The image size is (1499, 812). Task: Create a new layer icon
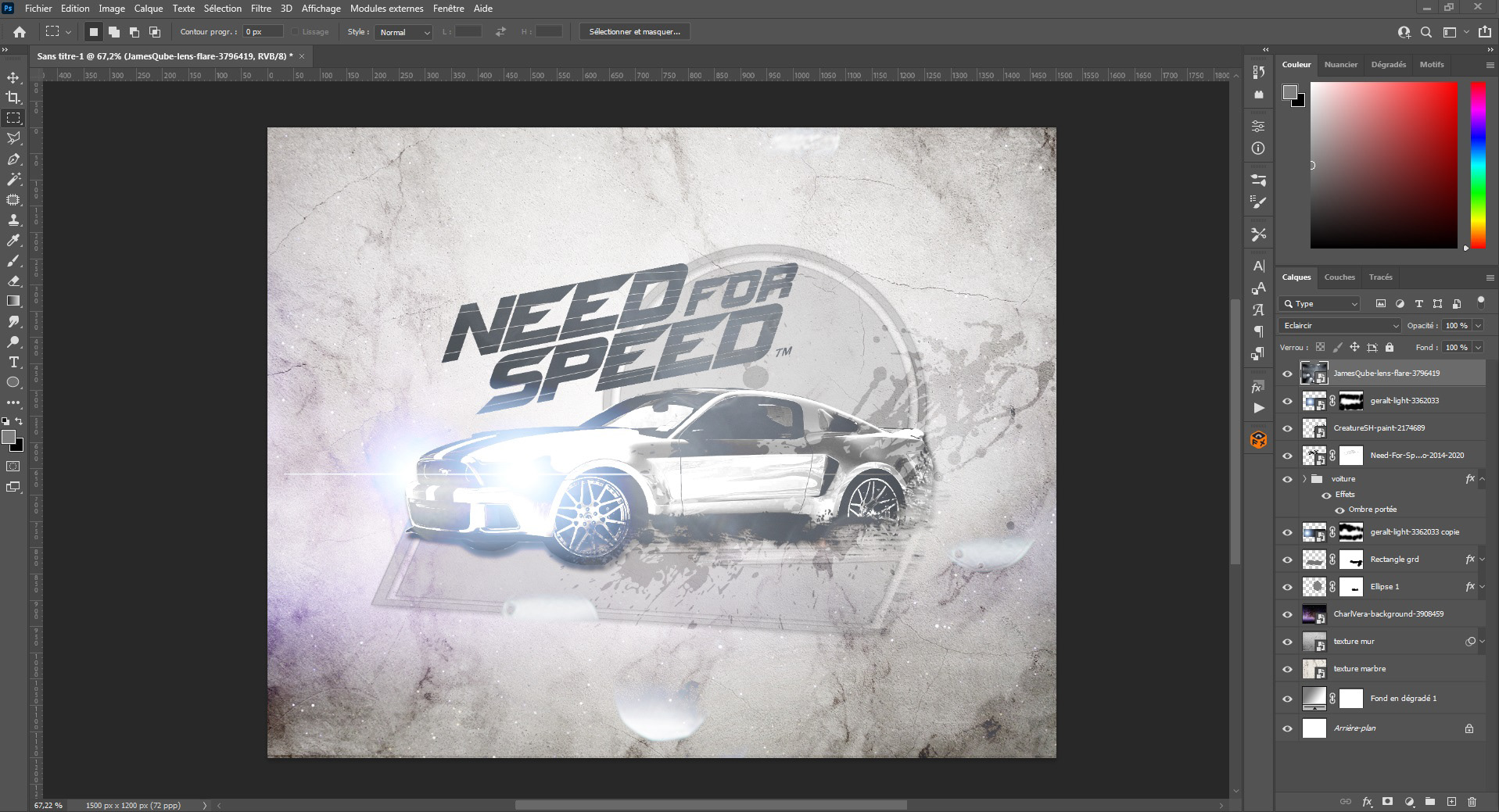tap(1451, 801)
